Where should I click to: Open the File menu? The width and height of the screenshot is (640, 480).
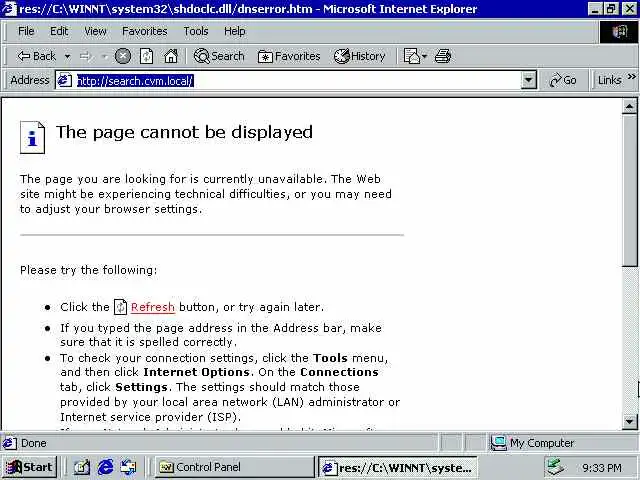26,31
